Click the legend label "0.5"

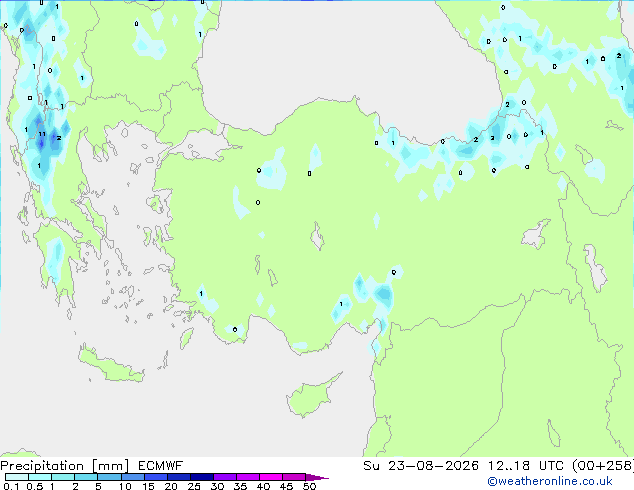coord(34,486)
